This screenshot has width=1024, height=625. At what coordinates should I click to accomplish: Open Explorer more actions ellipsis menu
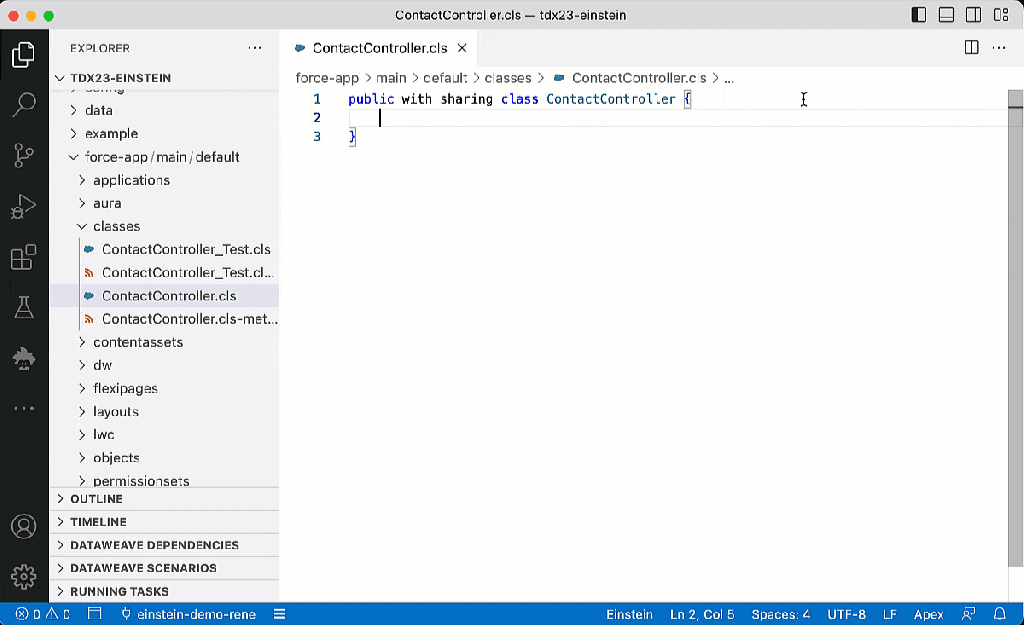[x=255, y=48]
